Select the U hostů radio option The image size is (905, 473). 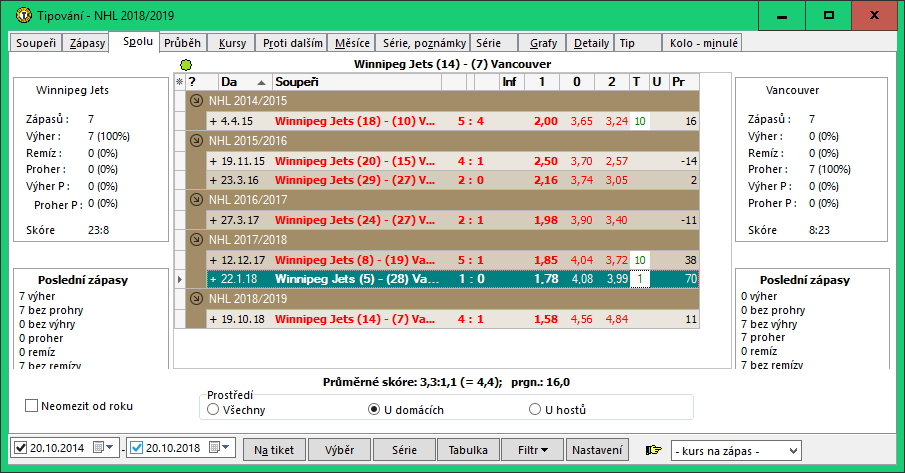point(535,409)
